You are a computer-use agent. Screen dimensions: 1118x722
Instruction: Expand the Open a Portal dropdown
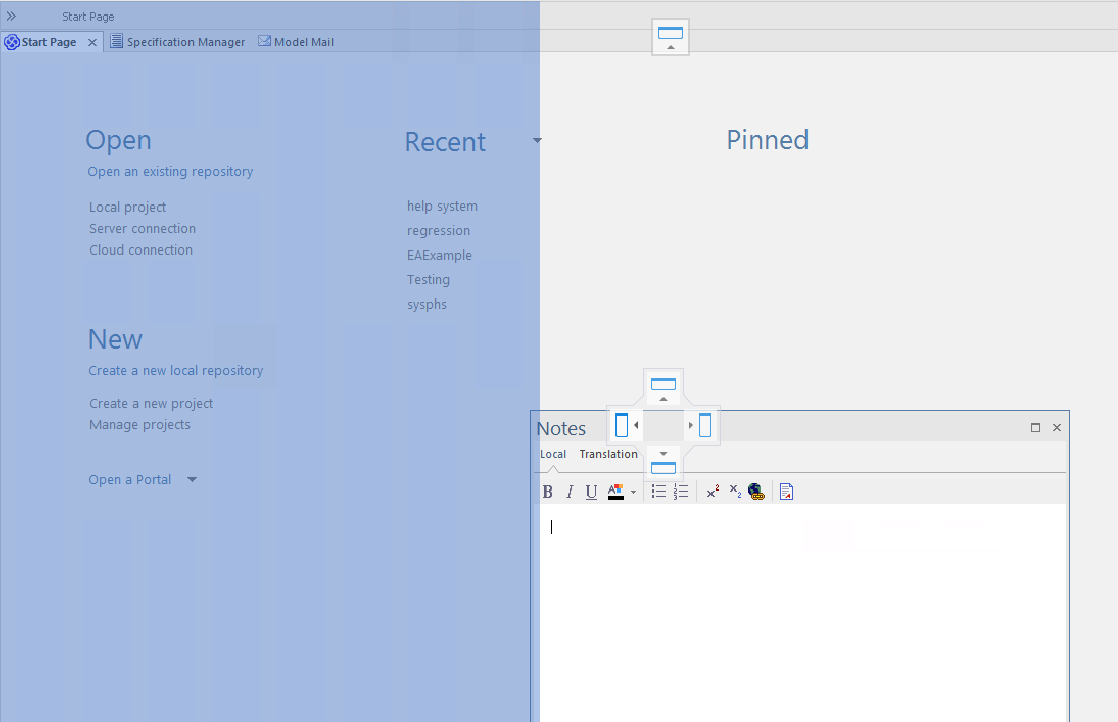[192, 479]
